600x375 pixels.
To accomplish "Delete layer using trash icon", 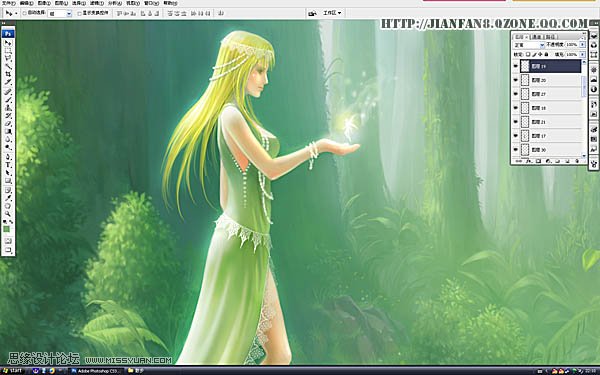I will tap(577, 161).
